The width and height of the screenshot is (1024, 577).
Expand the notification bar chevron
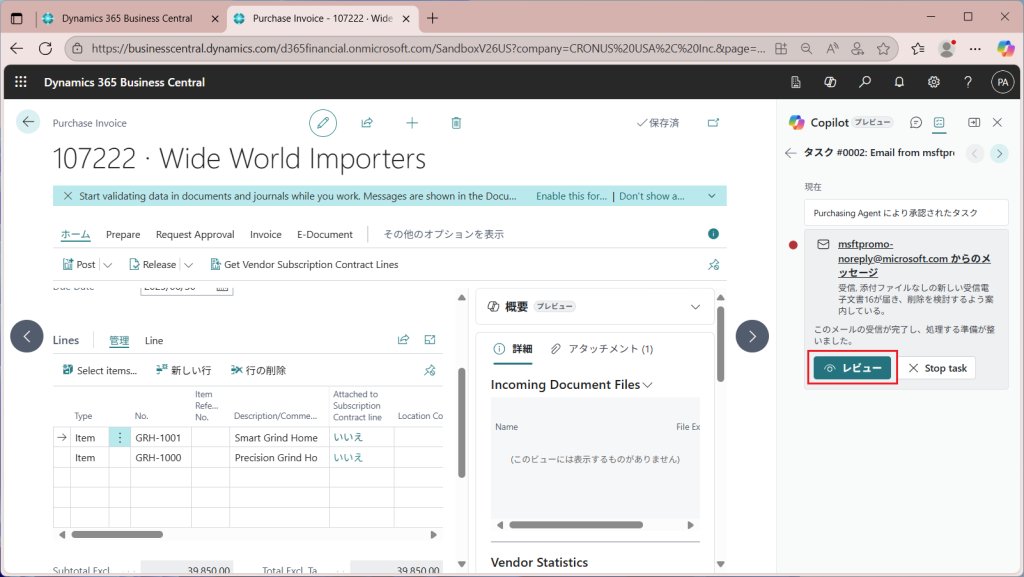coord(712,196)
